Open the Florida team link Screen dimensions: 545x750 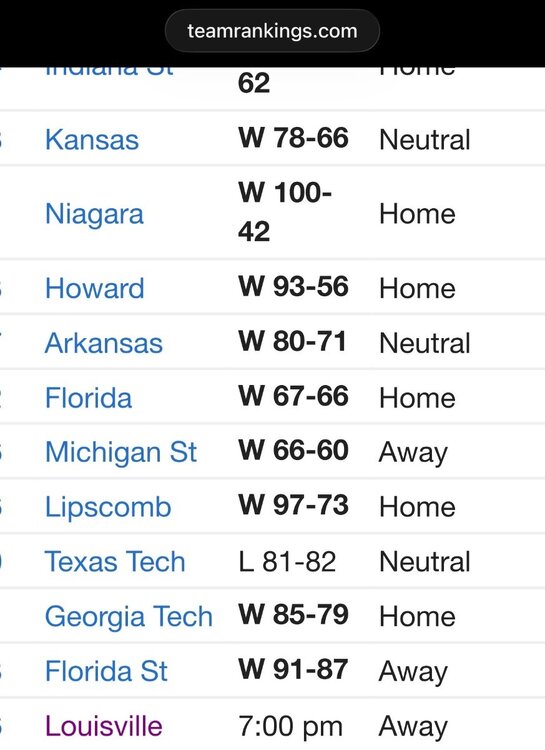[x=89, y=398]
